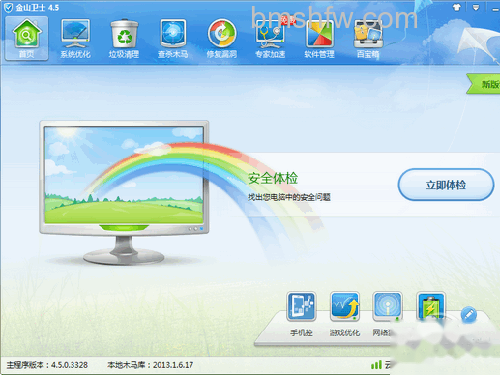The height and width of the screenshot is (375, 500).
Task: Click the 本地木马库 database date text
Action: [x=150, y=365]
